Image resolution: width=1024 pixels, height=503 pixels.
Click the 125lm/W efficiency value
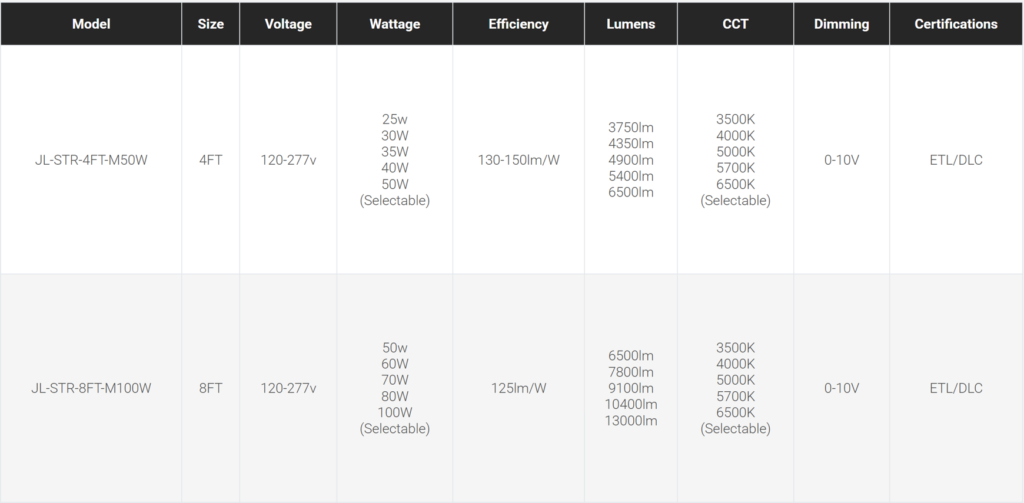pos(518,388)
